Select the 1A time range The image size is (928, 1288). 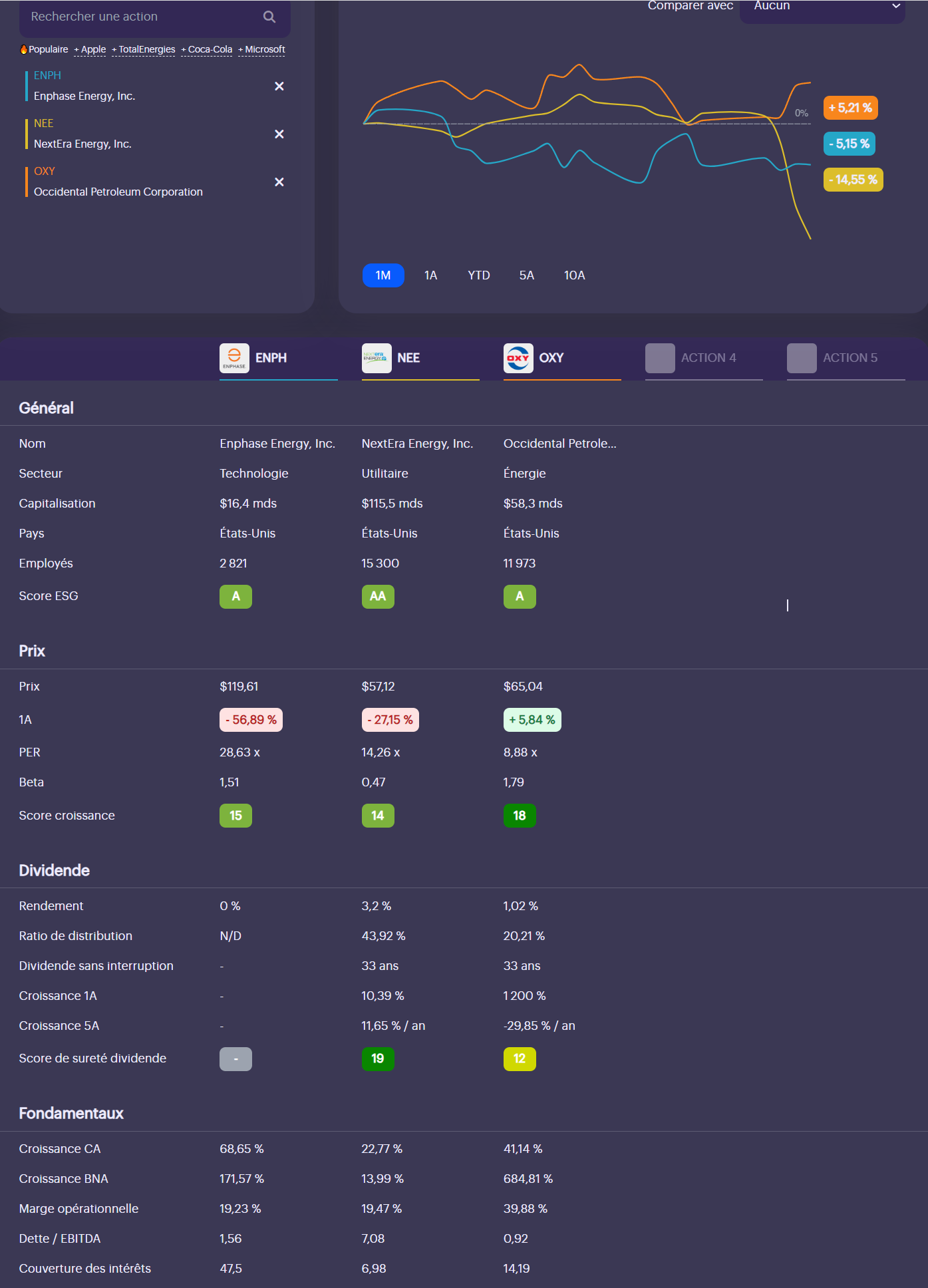tap(431, 275)
